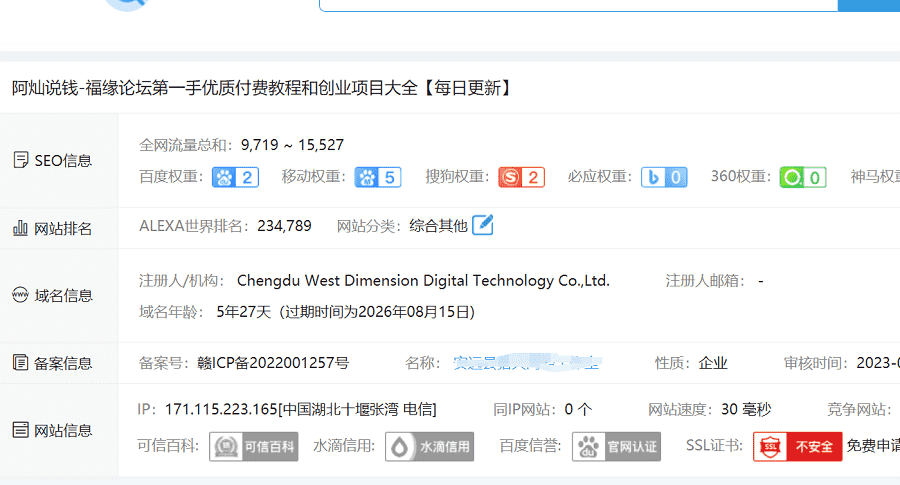This screenshot has height=485, width=900.
Task: Click the 网站排名 bar chart icon
Action: tap(20, 228)
